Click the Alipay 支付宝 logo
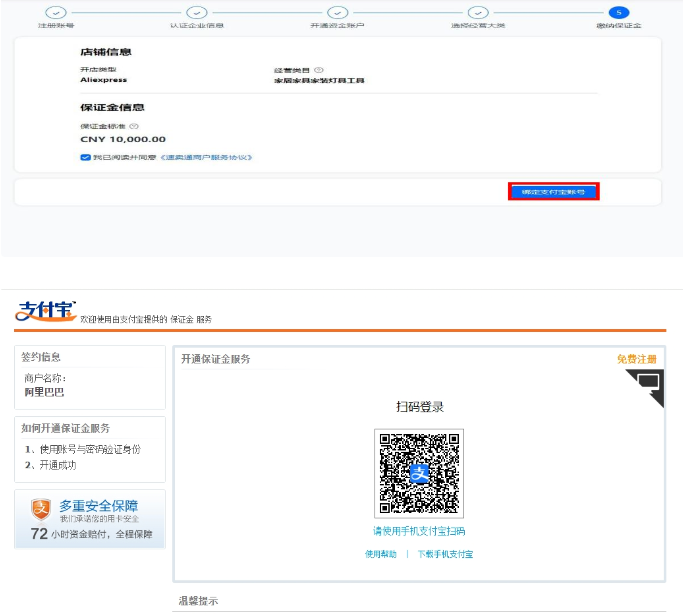The height and width of the screenshot is (616, 683). point(45,311)
